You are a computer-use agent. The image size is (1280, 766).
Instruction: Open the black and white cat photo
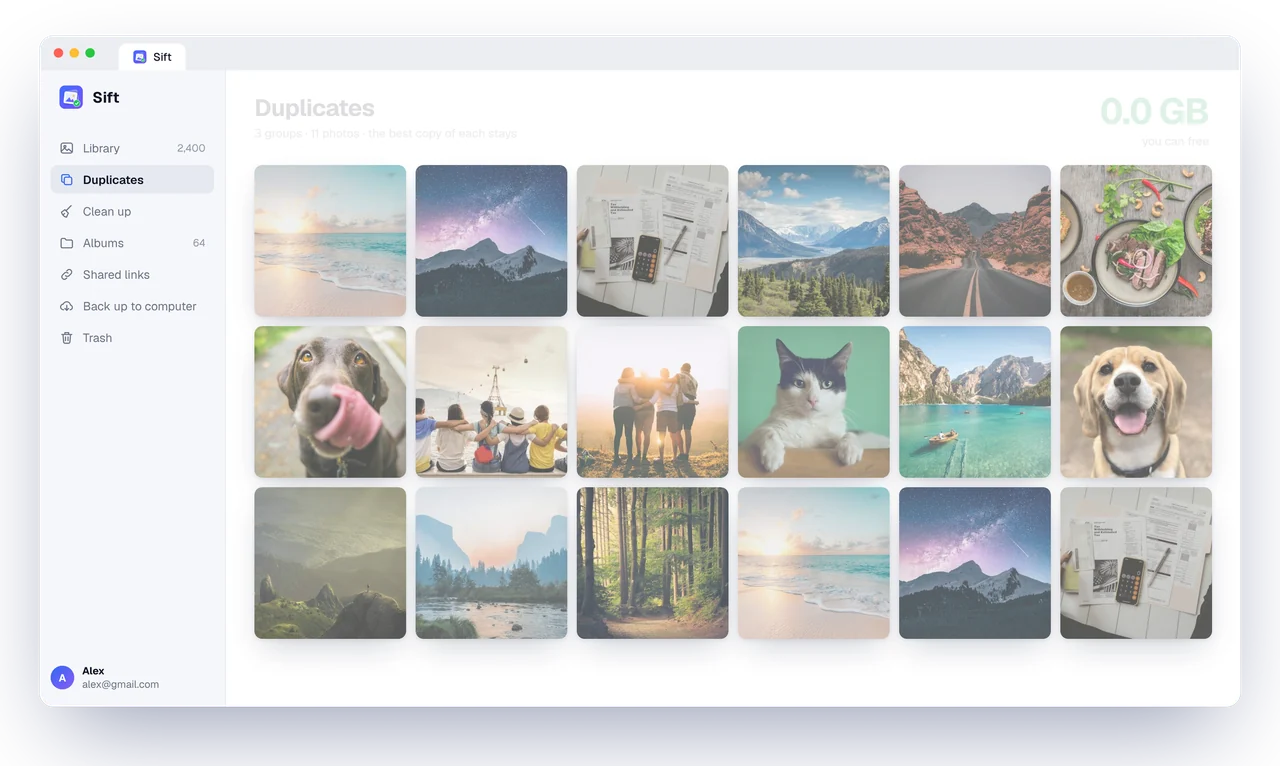[814, 402]
